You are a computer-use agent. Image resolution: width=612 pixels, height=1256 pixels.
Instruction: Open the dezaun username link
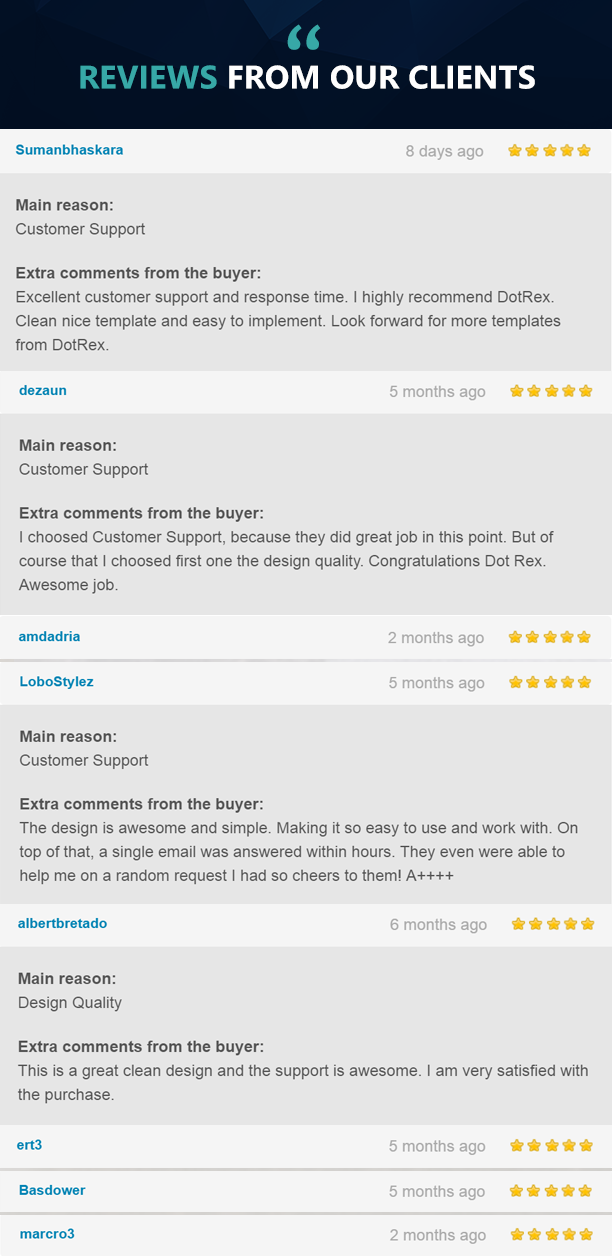tap(43, 390)
